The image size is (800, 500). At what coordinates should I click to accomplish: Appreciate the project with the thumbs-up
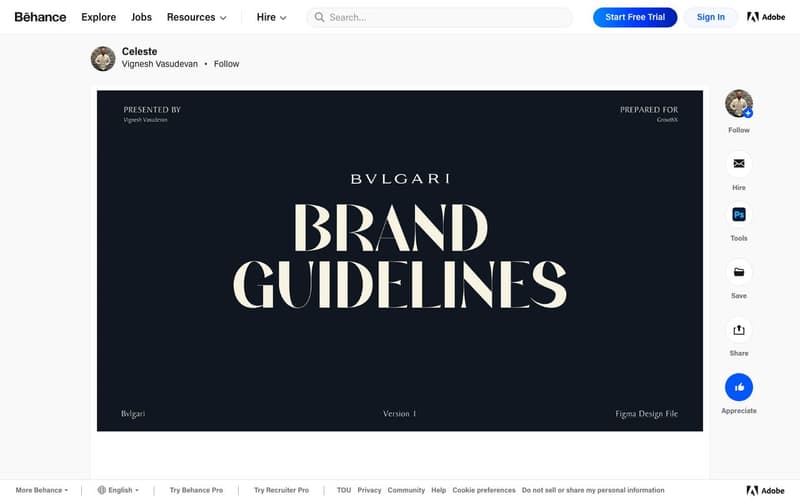coord(739,387)
